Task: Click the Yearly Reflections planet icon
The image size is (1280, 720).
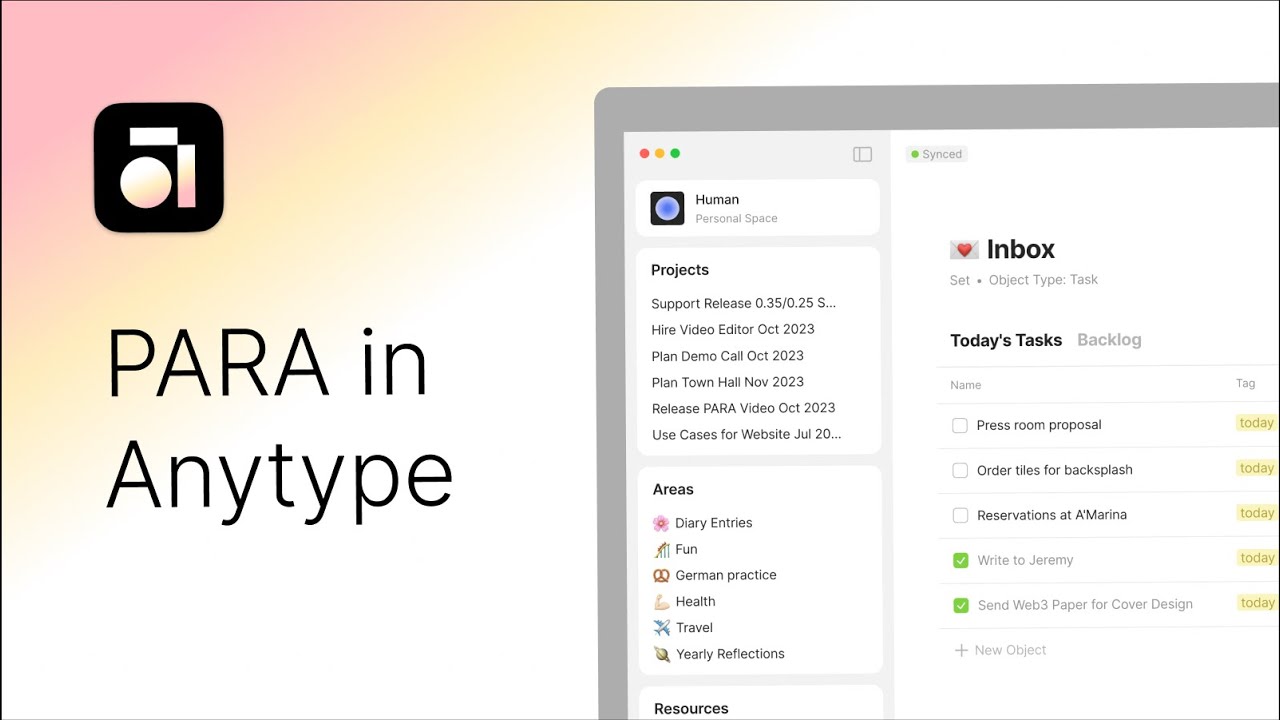Action: (x=661, y=654)
